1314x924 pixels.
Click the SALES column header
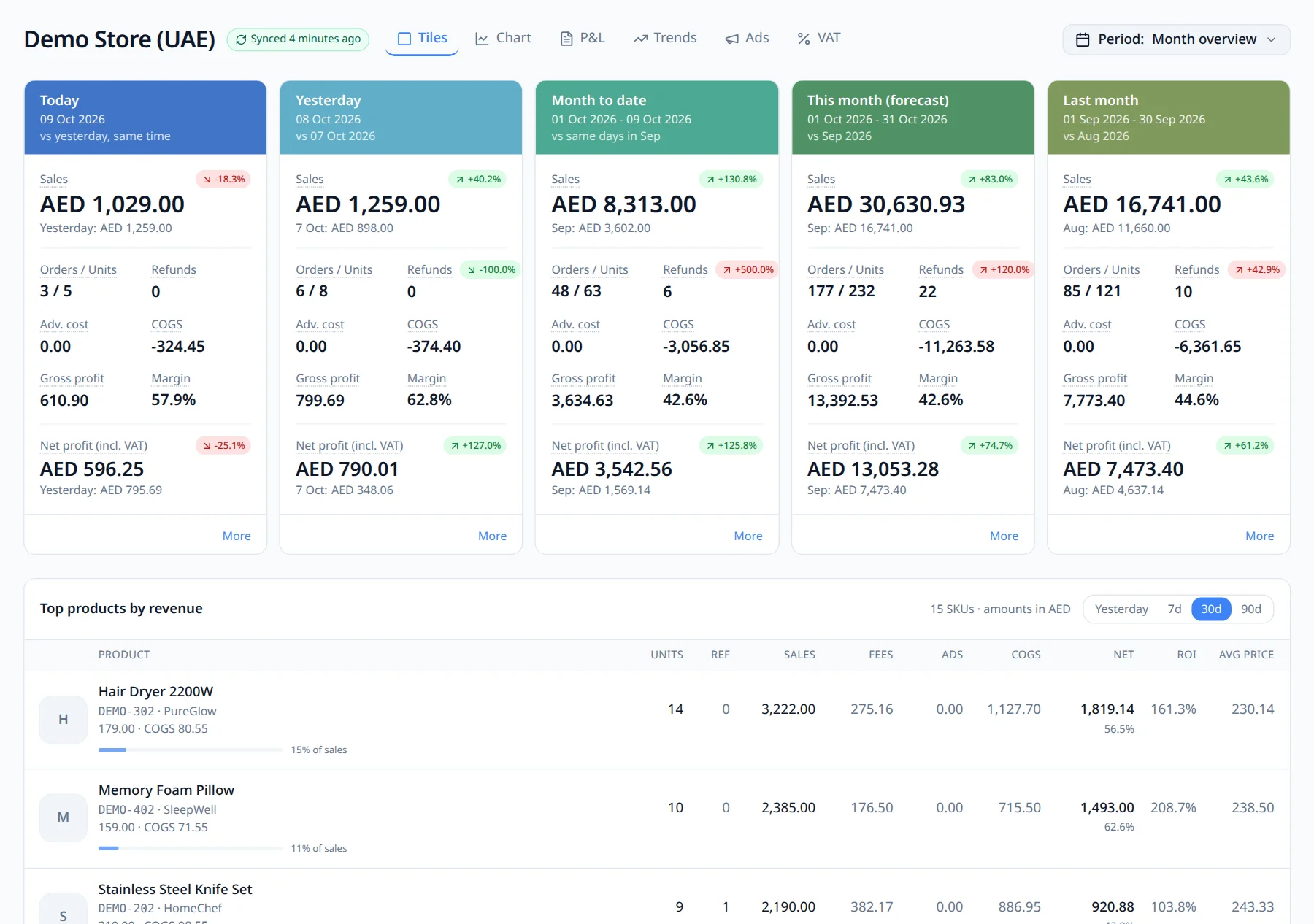coord(799,655)
